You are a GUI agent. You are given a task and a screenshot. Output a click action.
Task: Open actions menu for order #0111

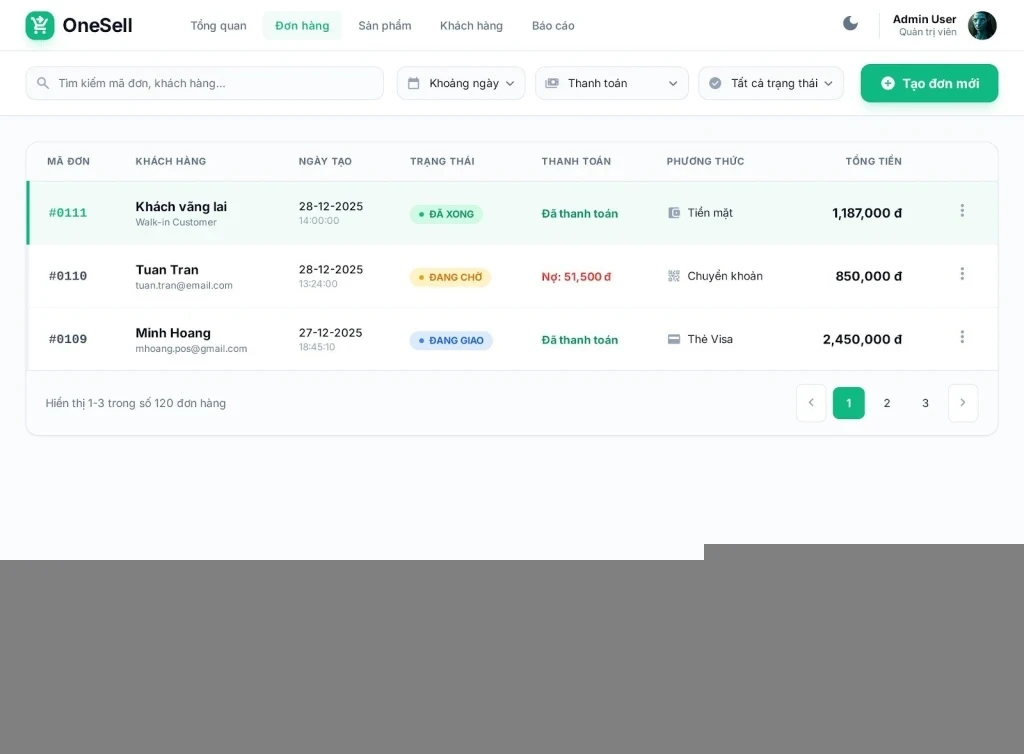click(x=962, y=211)
